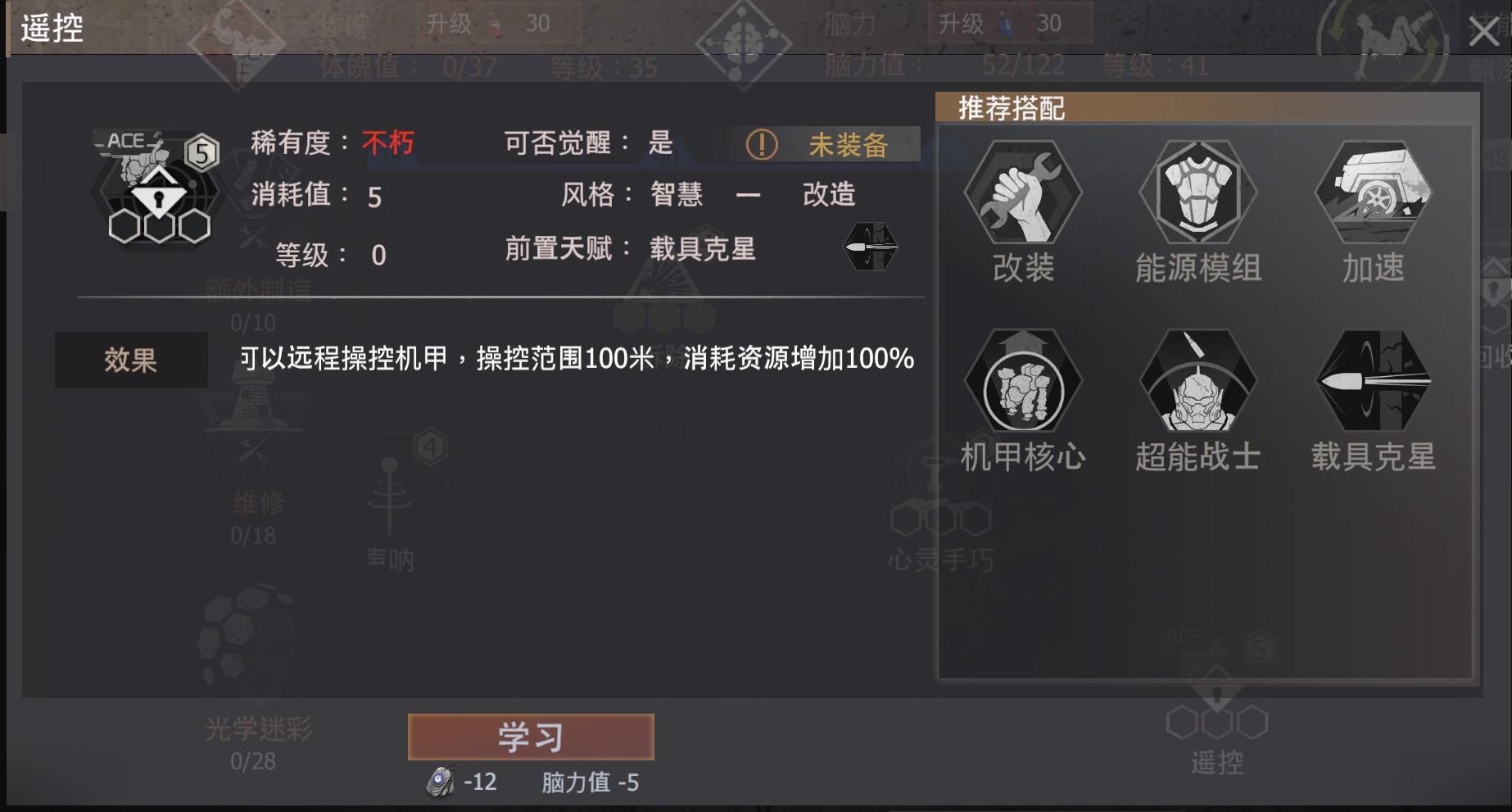Image resolution: width=1512 pixels, height=812 pixels.
Task: Click the 不朽 rarity label
Action: [x=388, y=143]
